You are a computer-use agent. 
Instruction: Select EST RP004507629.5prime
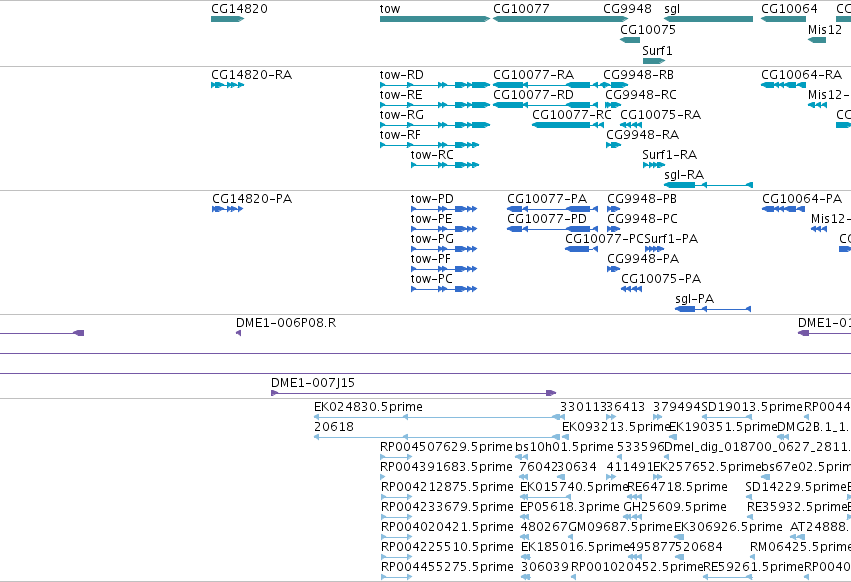click(x=397, y=457)
